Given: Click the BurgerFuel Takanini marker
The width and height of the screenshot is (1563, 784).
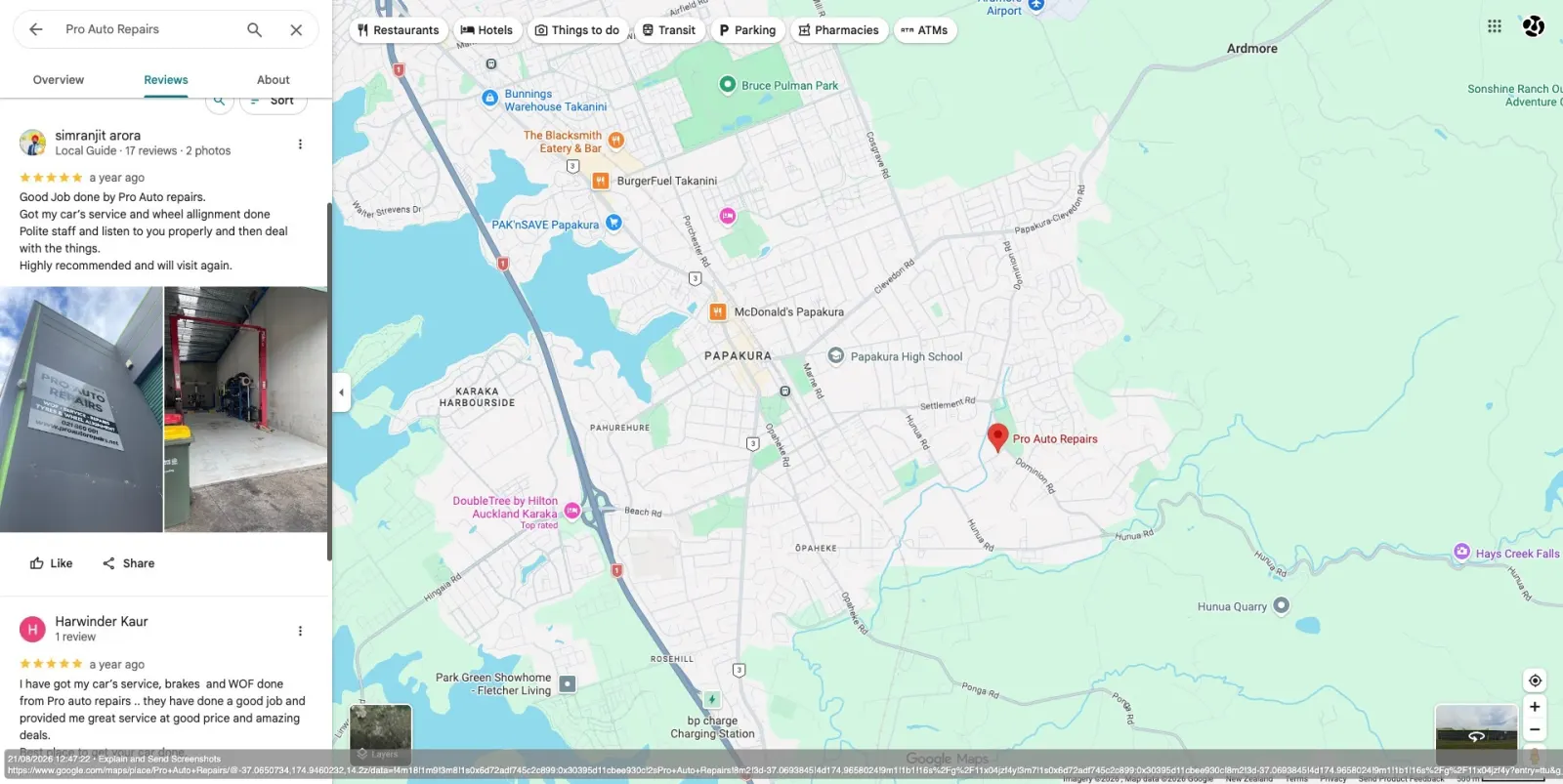Looking at the screenshot, I should [601, 181].
